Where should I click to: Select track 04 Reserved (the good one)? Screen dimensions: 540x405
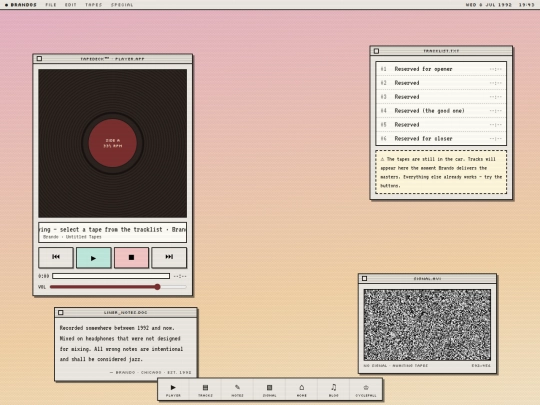pyautogui.click(x=441, y=111)
